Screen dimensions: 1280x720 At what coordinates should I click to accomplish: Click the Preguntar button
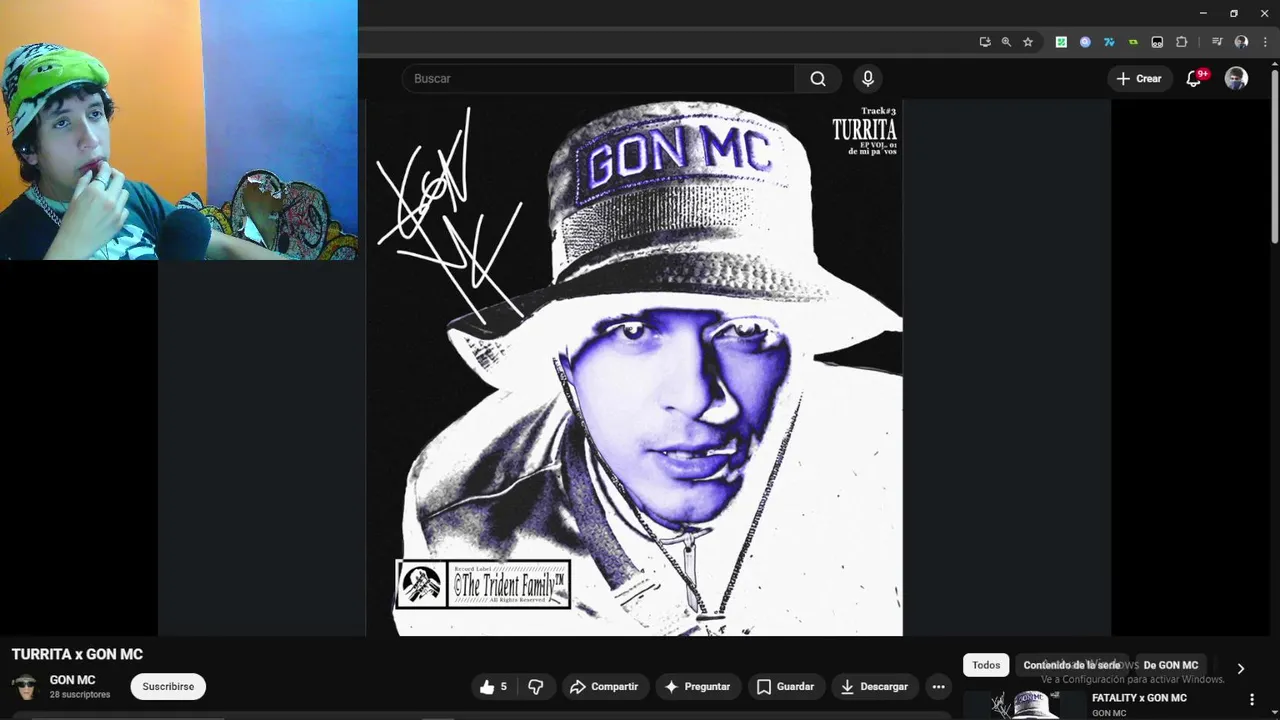[x=697, y=687]
